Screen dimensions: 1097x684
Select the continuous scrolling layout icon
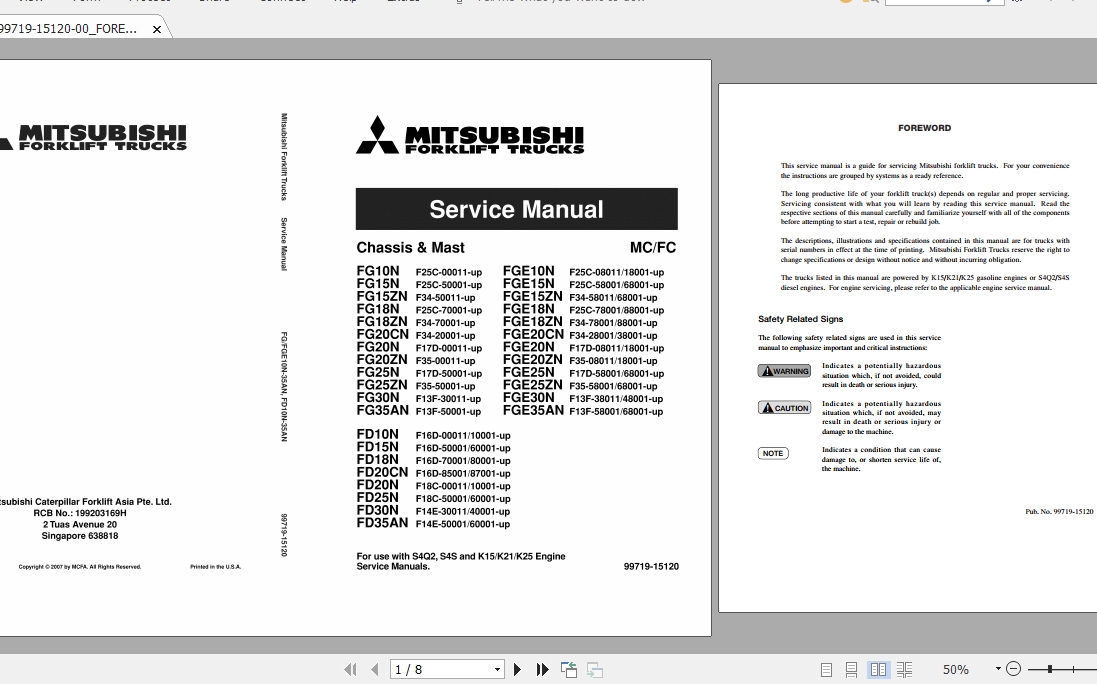coord(851,669)
